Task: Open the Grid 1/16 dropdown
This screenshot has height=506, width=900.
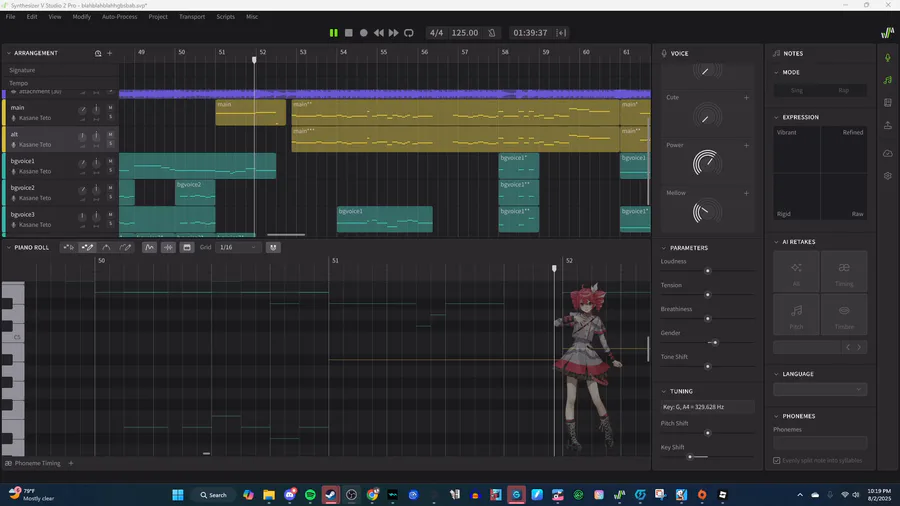Action: tap(238, 247)
